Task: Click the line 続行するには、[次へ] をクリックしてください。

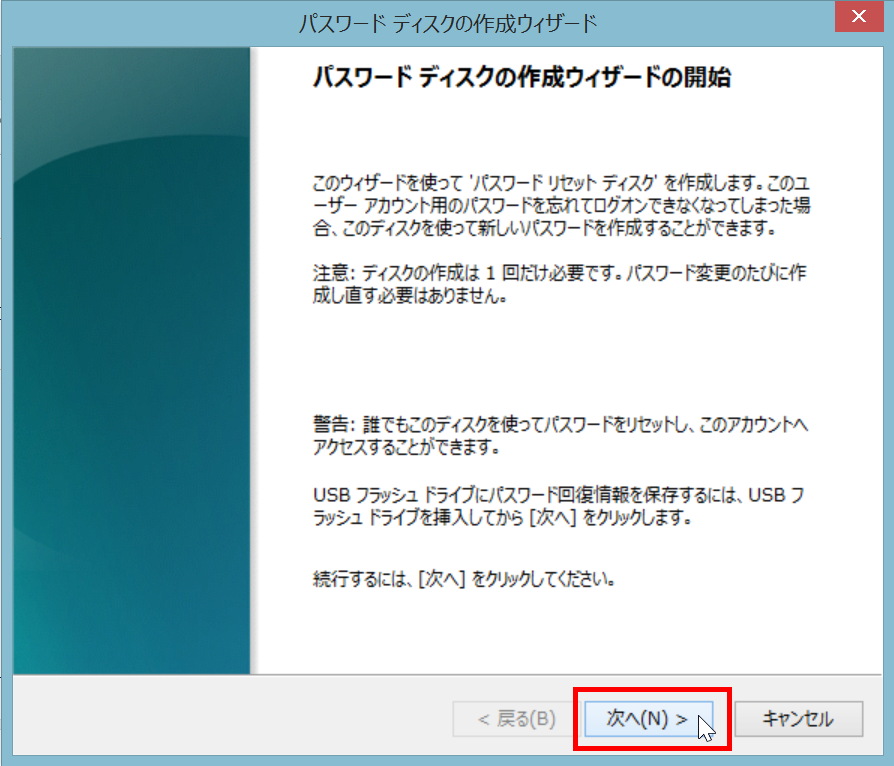Action: pos(464,579)
